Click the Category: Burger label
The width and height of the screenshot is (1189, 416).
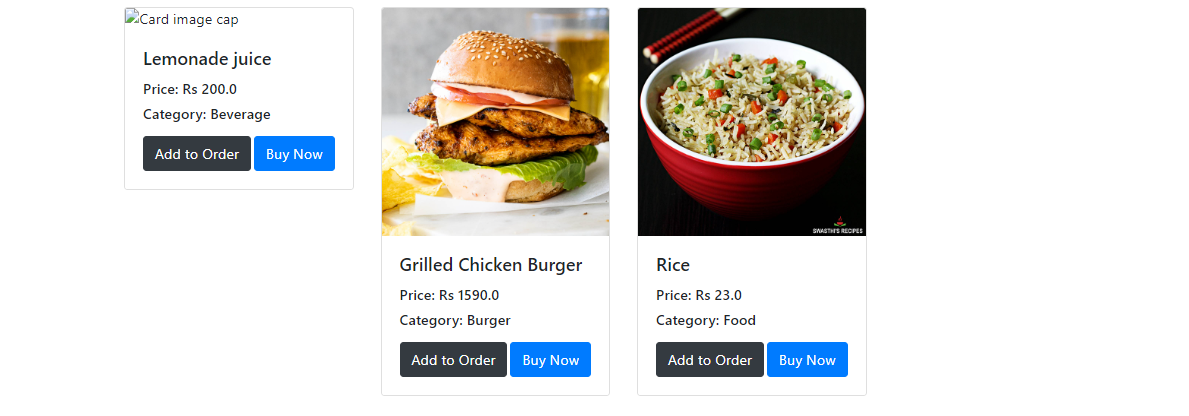click(455, 321)
